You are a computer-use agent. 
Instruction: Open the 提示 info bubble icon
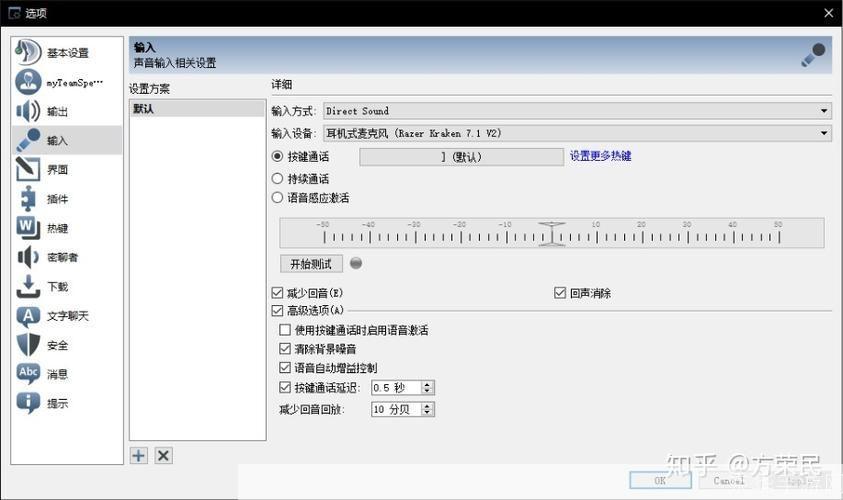(x=28, y=403)
